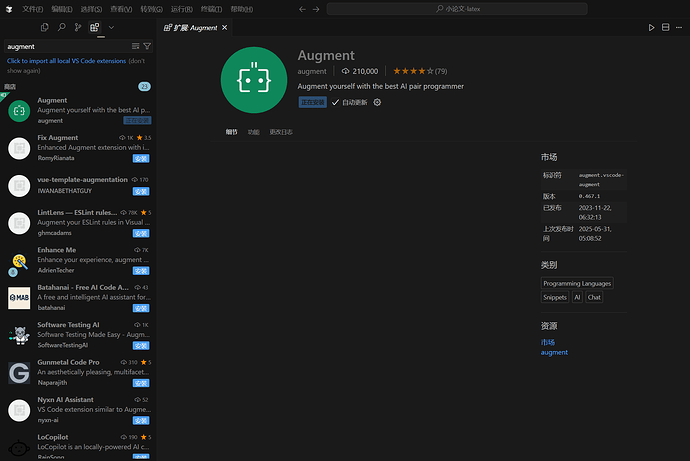Open Enhance Me extension icon

(19, 263)
